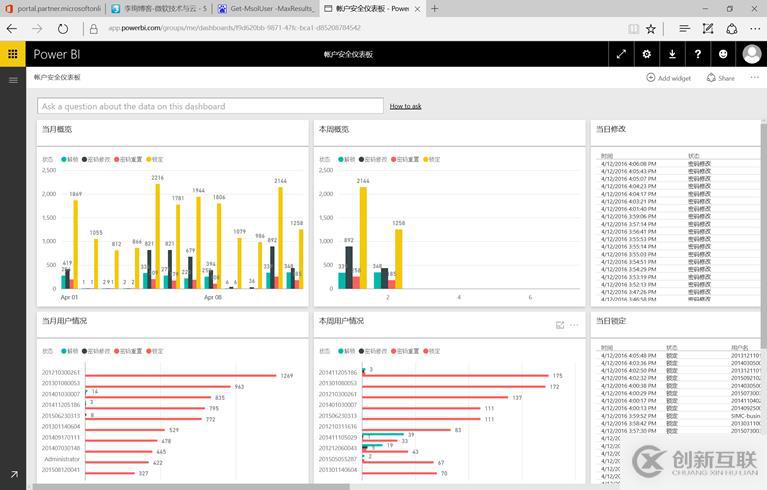Open the browser Hub icon
This screenshot has height=490, width=767.
click(684, 29)
